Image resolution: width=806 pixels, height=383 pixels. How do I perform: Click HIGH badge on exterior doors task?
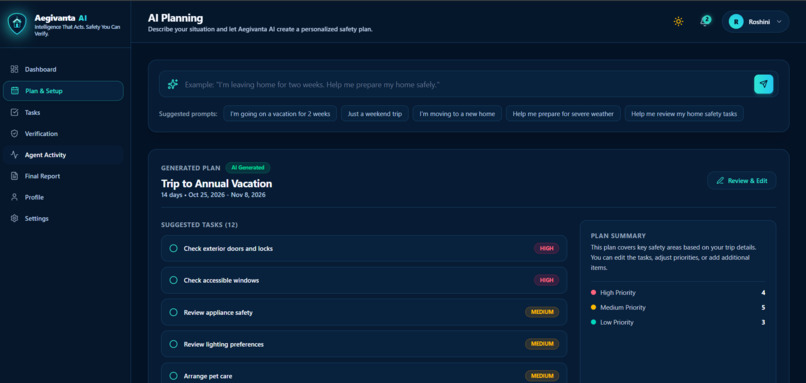546,248
